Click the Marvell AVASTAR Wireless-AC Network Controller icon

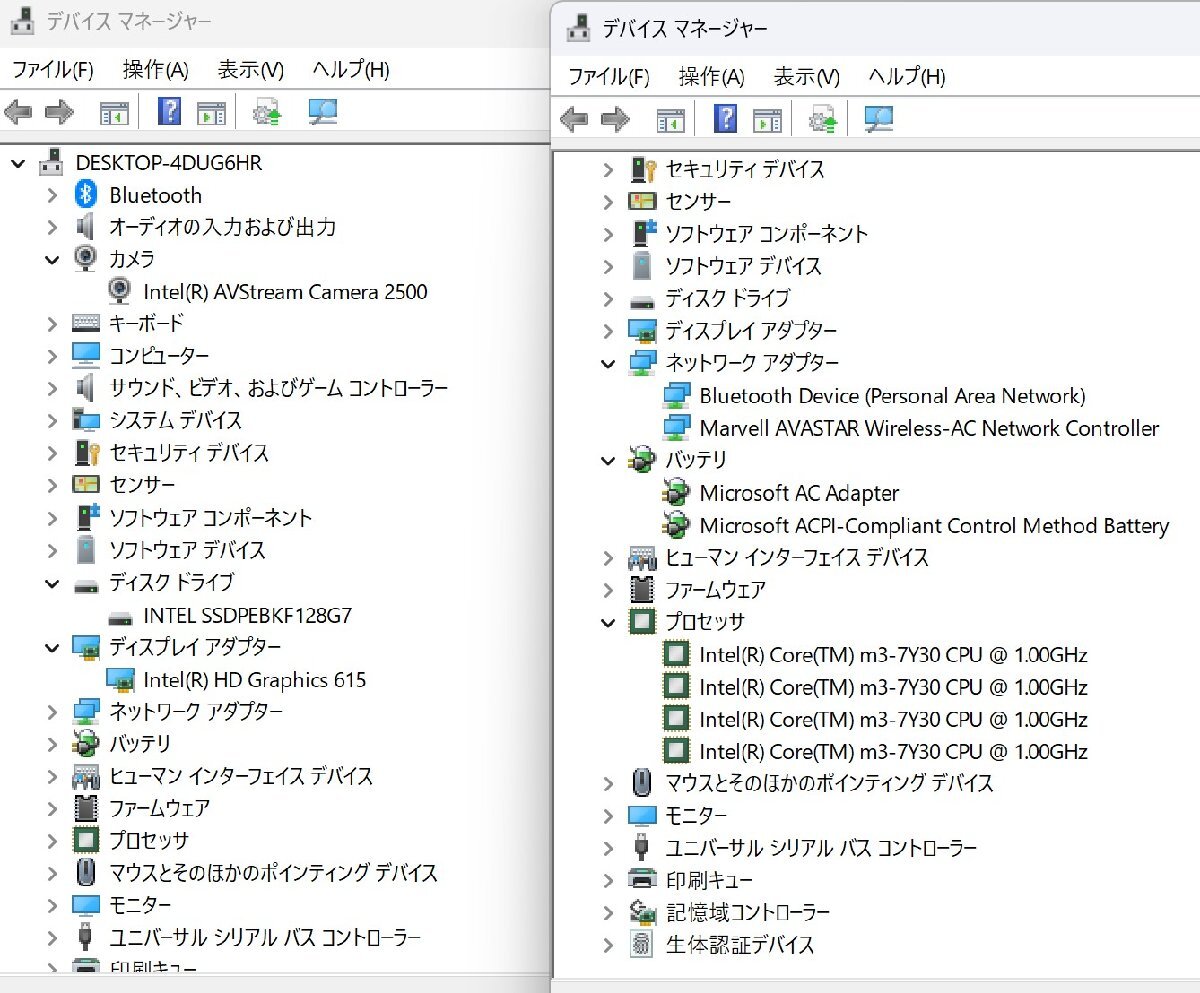676,428
